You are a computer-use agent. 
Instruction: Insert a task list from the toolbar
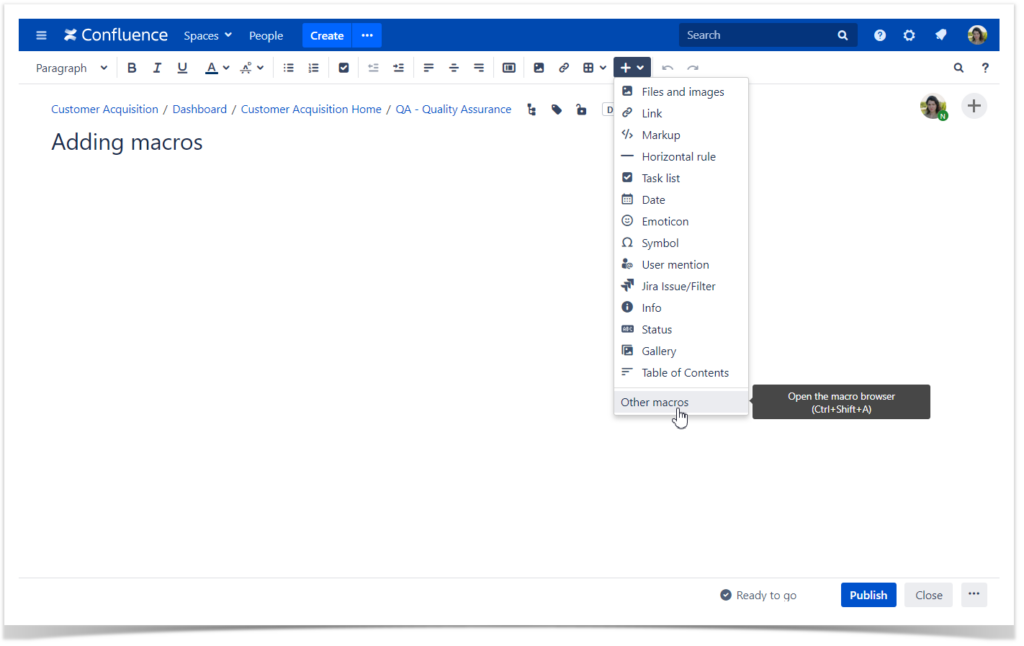pos(343,67)
